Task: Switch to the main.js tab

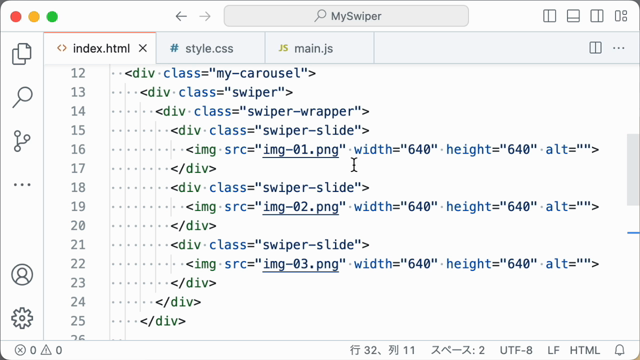Action: [306, 49]
